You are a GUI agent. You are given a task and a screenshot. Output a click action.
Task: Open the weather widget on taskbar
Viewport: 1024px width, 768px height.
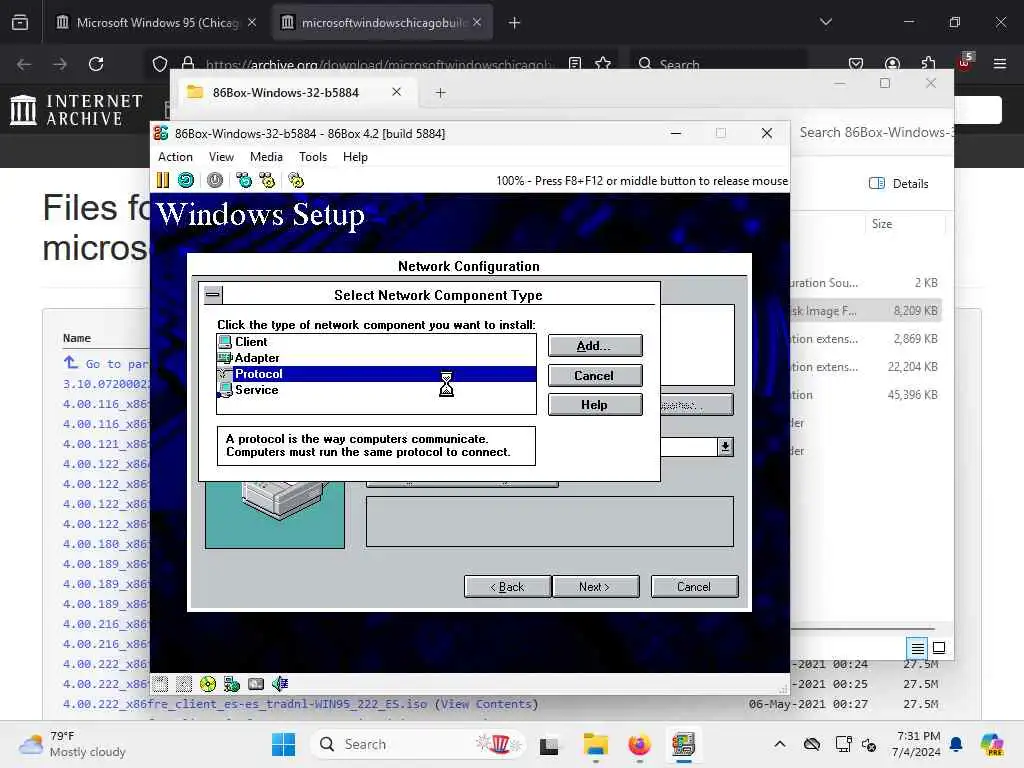pos(72,744)
